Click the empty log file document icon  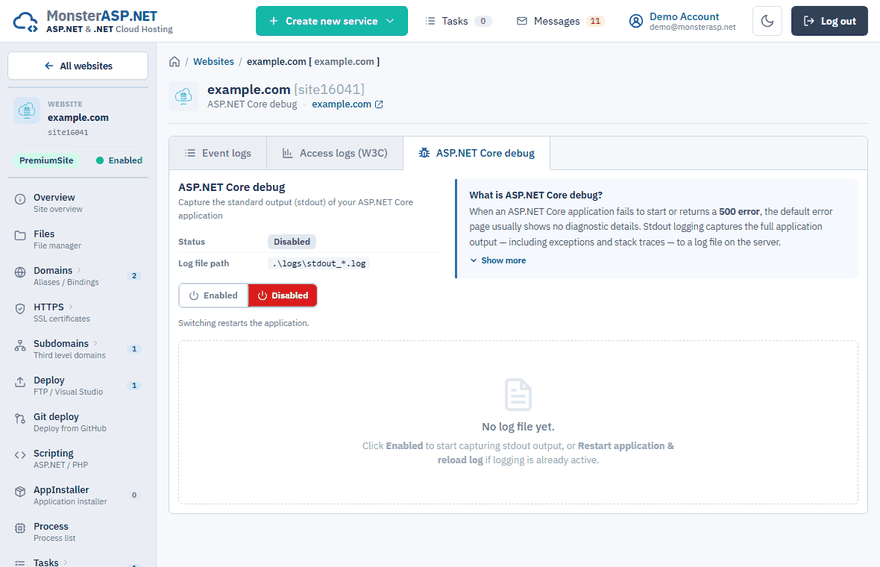coord(518,395)
